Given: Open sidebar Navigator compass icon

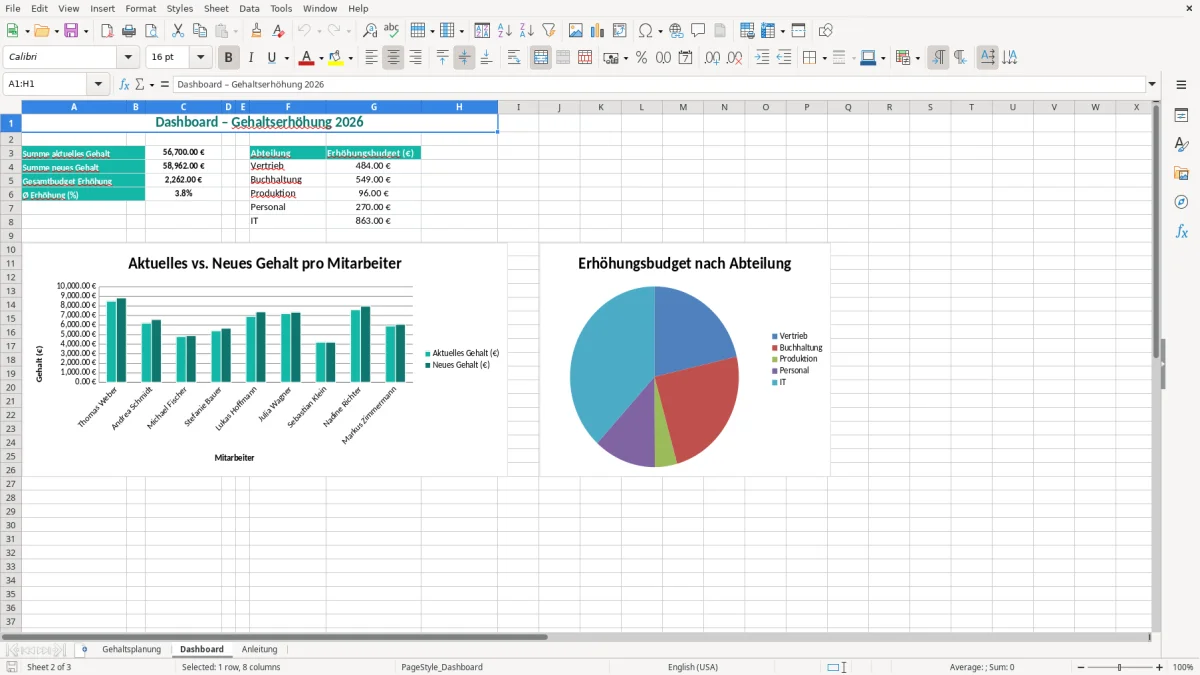Looking at the screenshot, I should coord(1181,202).
